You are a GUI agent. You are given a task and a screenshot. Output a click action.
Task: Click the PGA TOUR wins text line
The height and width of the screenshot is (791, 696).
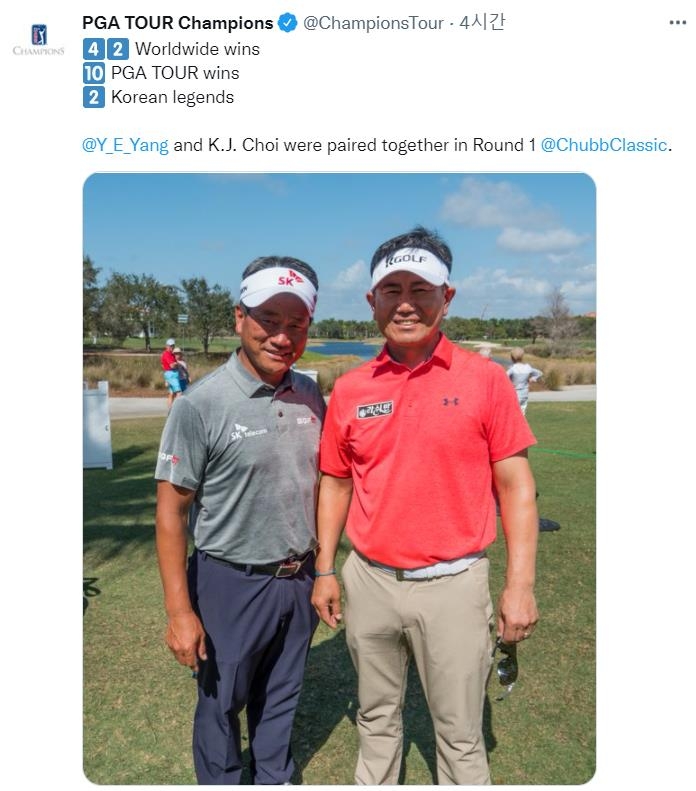coord(175,73)
